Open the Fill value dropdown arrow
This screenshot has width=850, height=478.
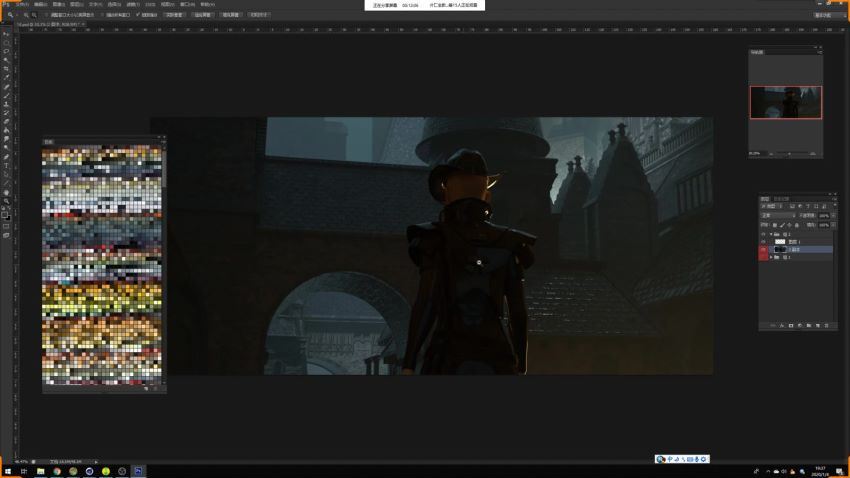tap(833, 225)
